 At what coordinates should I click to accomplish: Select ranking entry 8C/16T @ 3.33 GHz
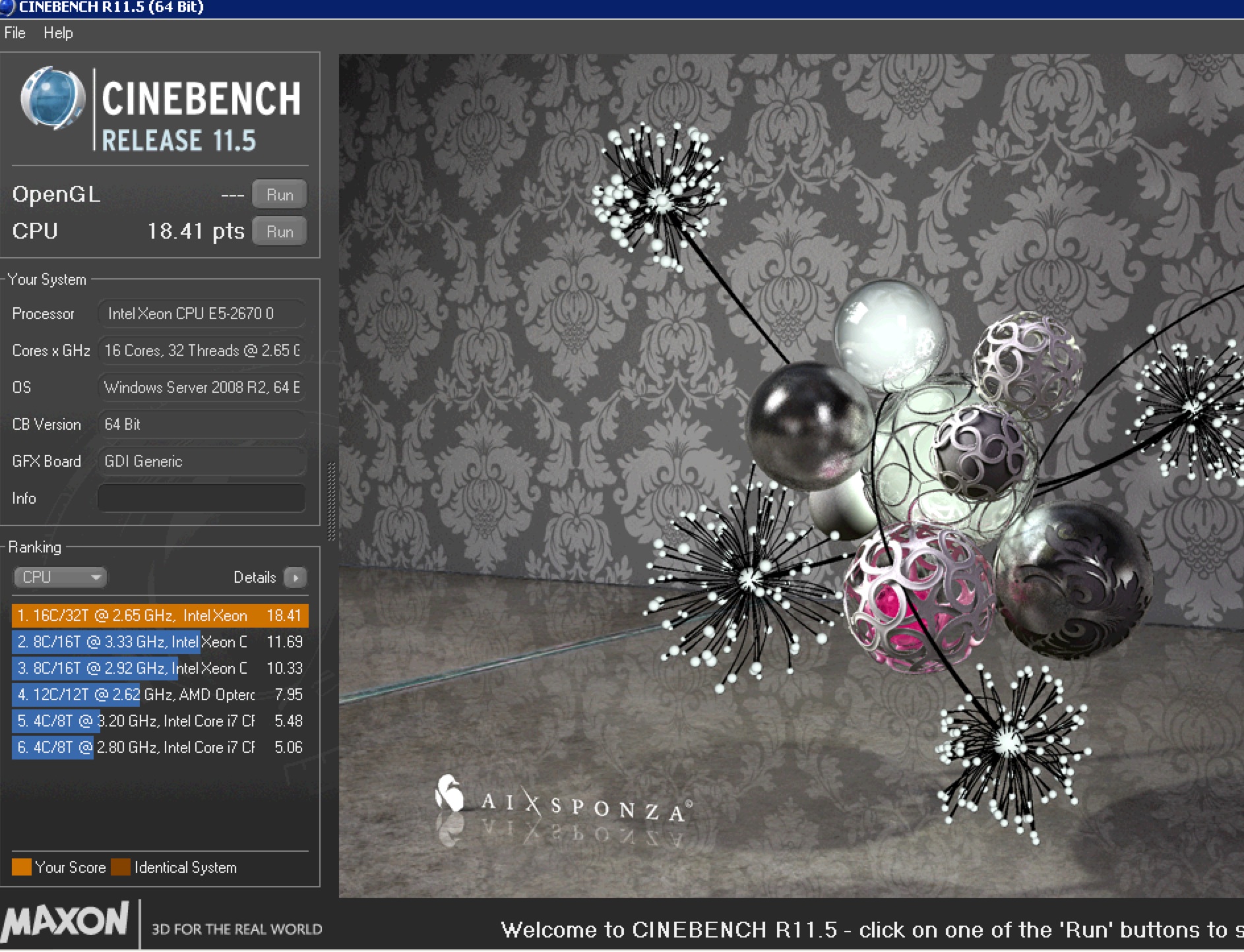(160, 642)
